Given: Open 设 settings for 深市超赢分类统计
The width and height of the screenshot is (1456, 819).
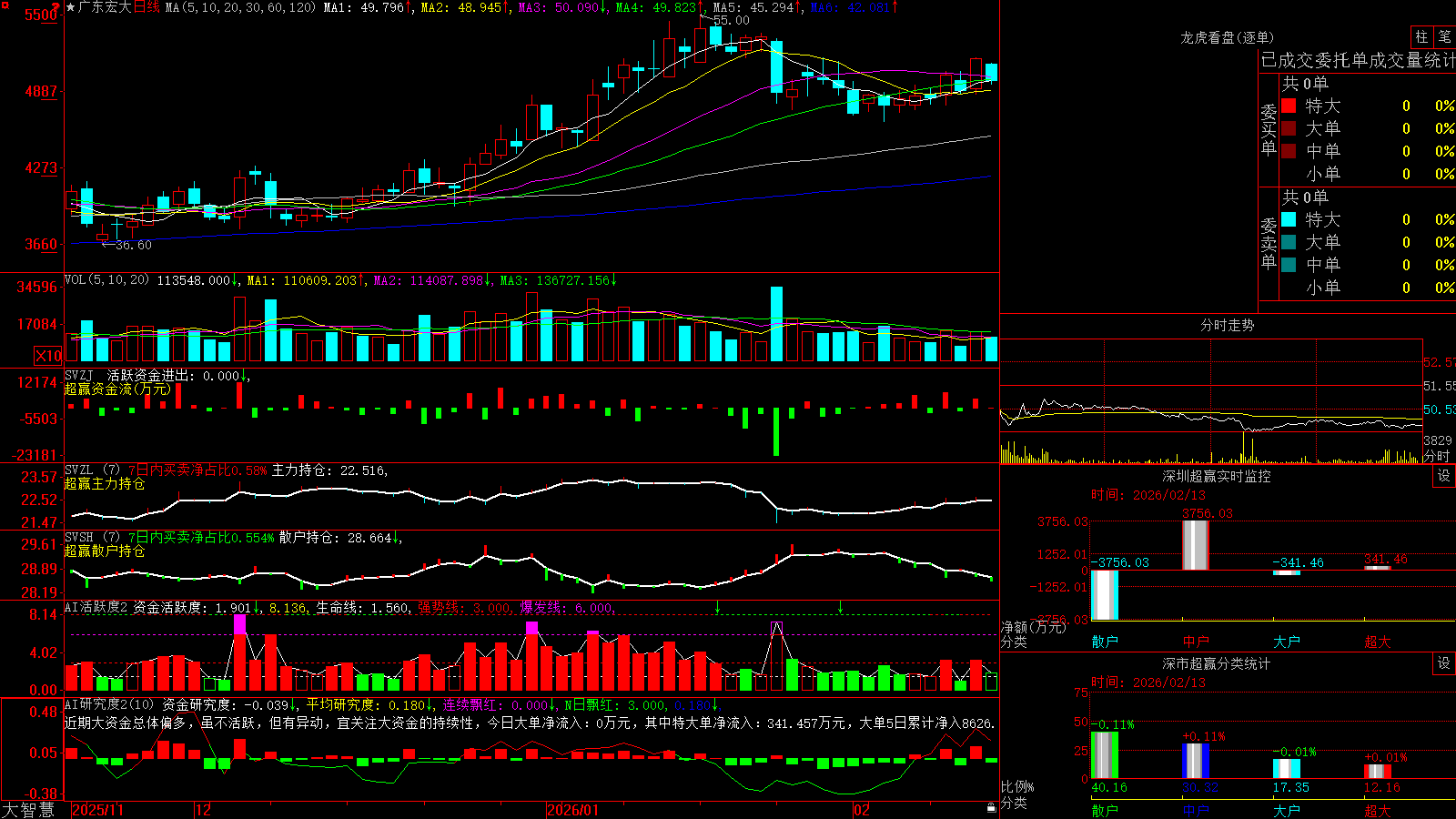Looking at the screenshot, I should coord(1444,663).
